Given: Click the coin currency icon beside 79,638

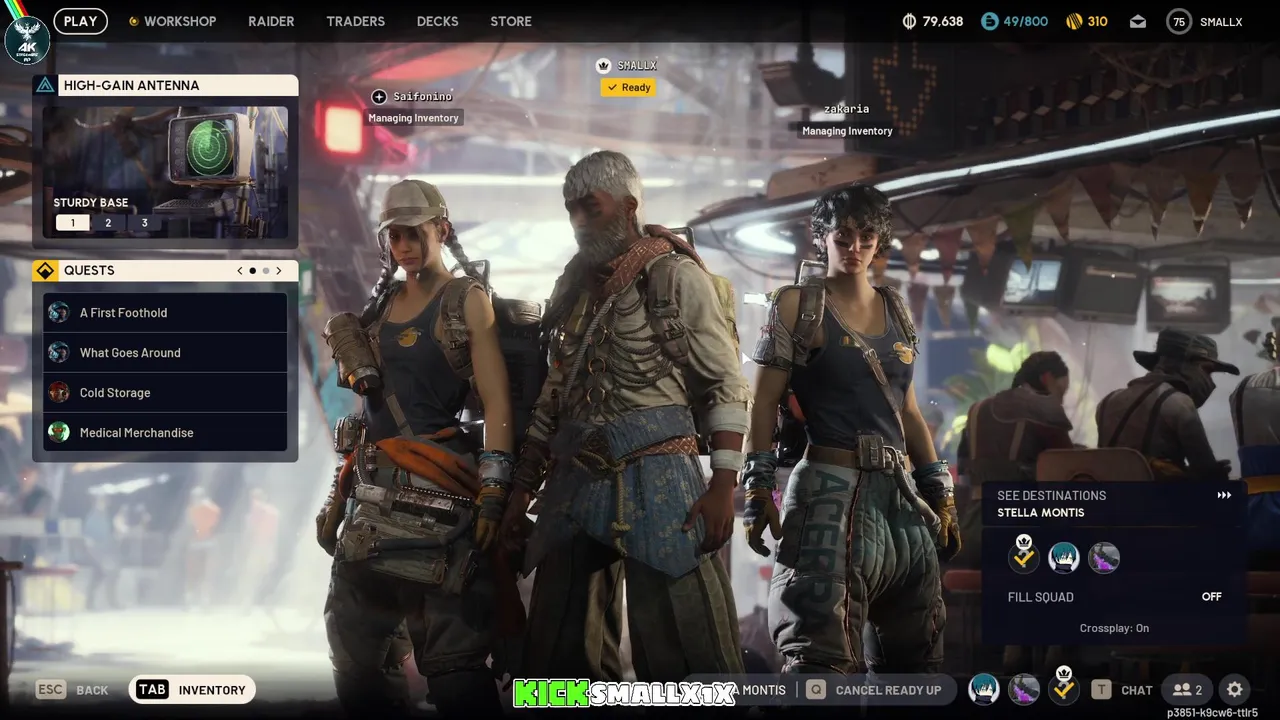Looking at the screenshot, I should tap(909, 21).
